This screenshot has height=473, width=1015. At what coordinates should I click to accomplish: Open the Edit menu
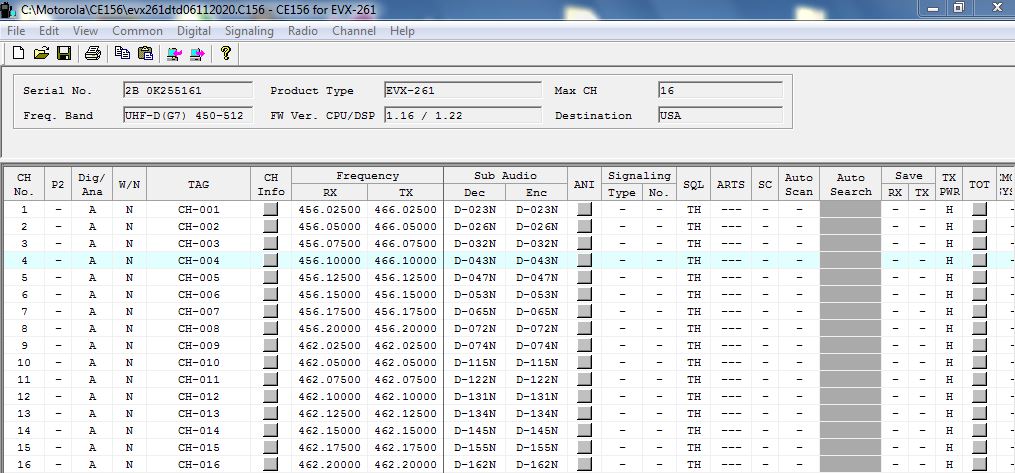pos(49,30)
